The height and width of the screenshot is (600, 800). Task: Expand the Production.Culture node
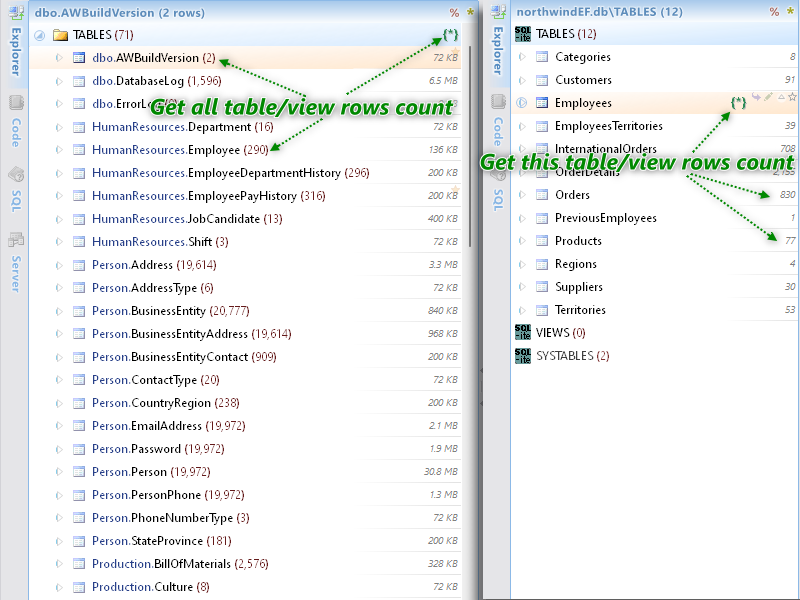pos(59,587)
